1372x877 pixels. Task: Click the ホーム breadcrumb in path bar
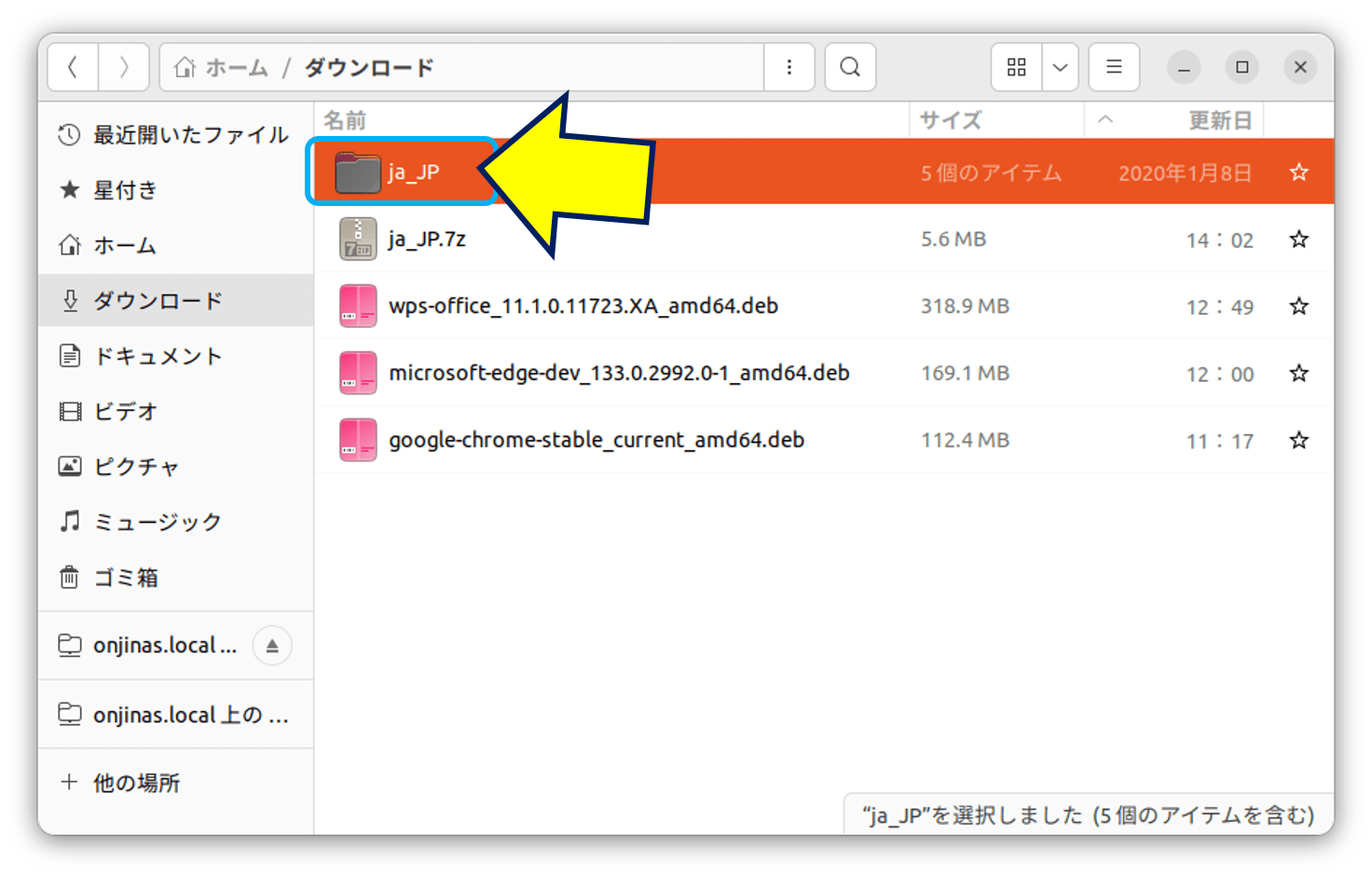(x=222, y=67)
